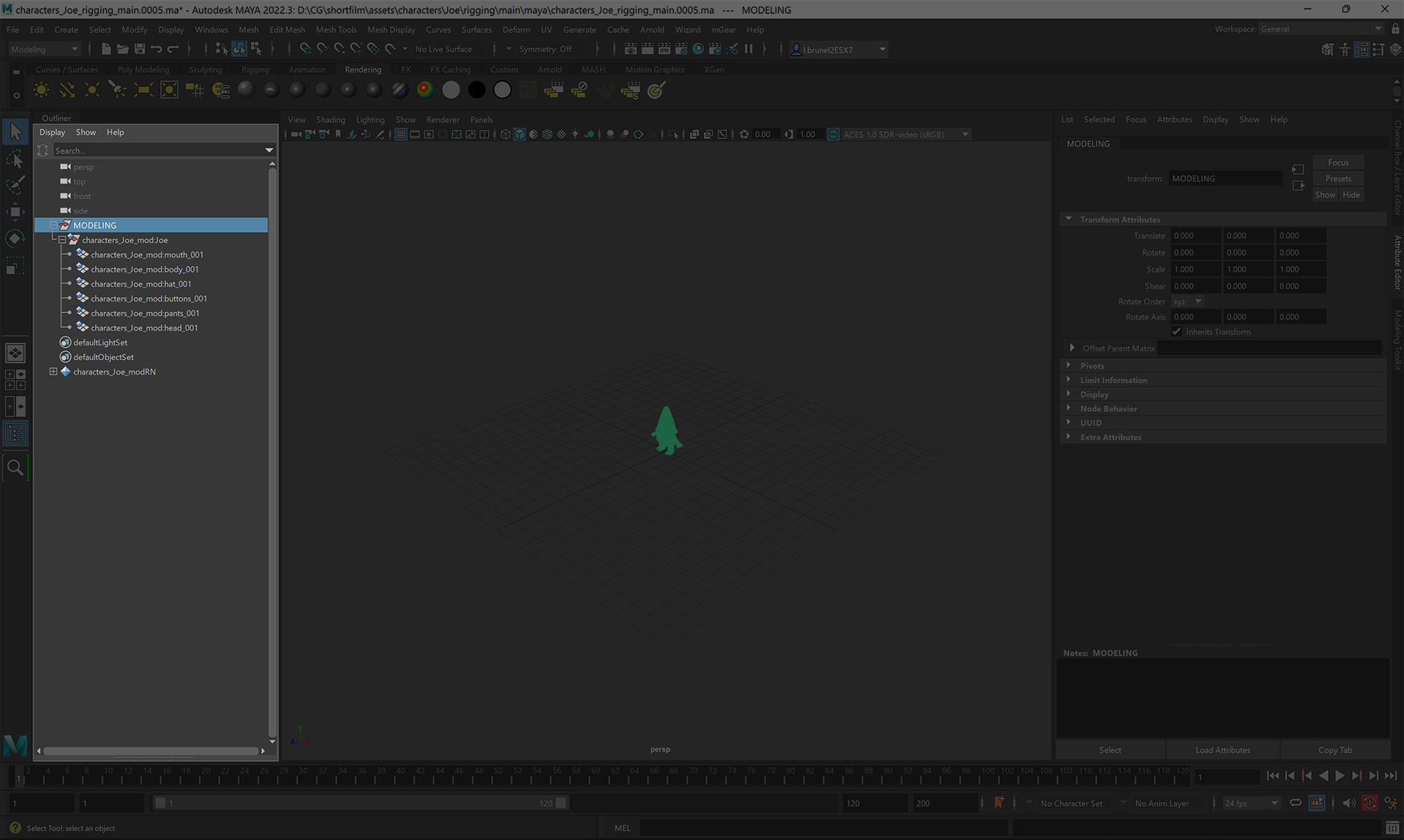Collapse the MODELING node in Outliner
The width and height of the screenshot is (1404, 840).
53,225
